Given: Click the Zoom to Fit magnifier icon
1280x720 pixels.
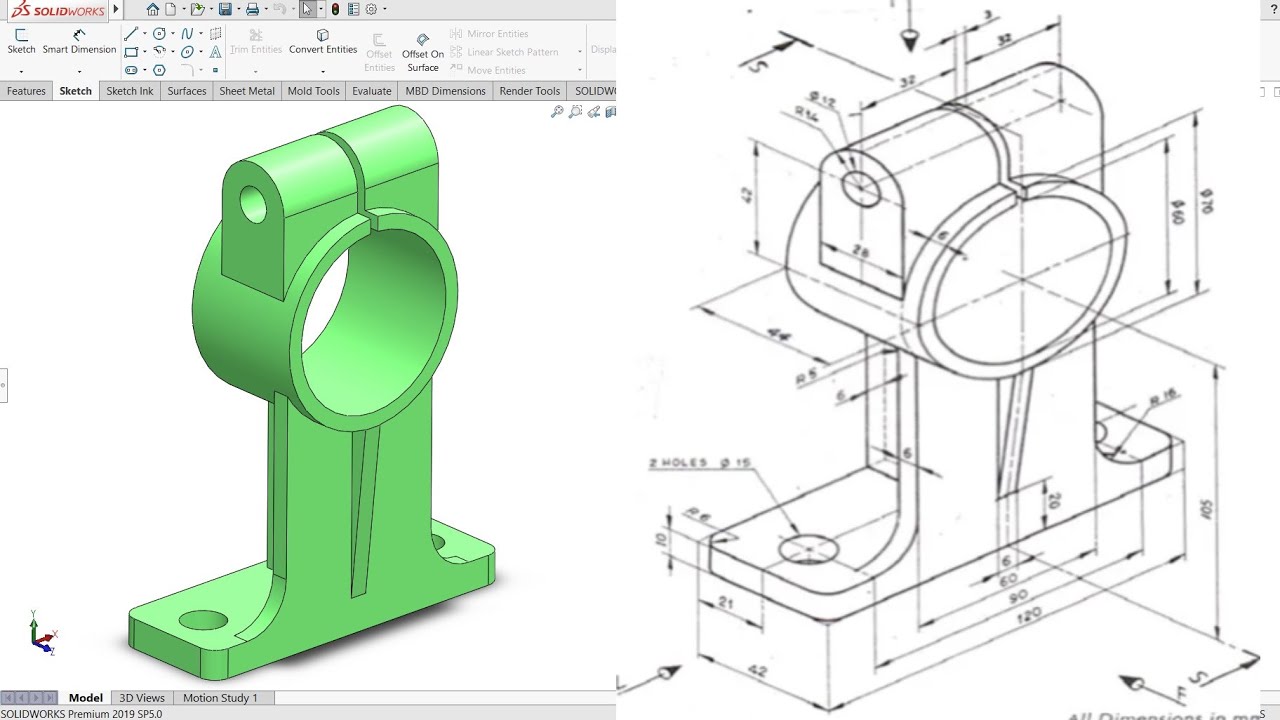Looking at the screenshot, I should (x=557, y=112).
